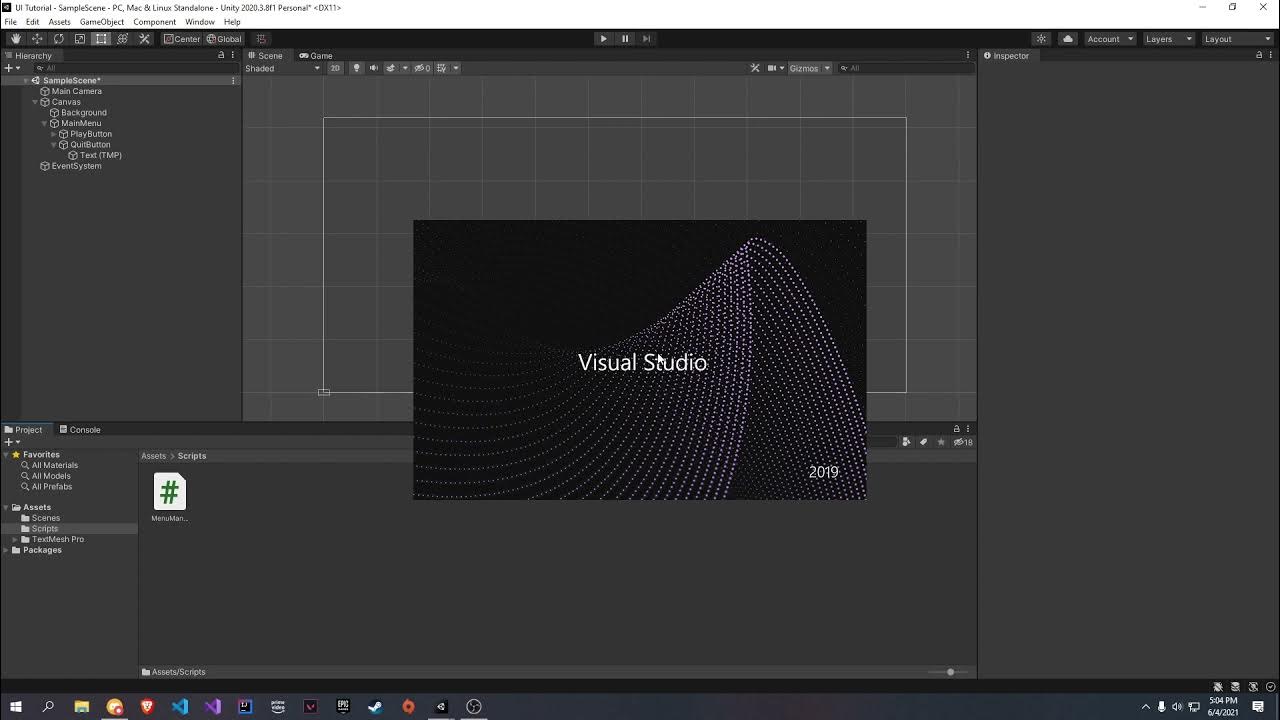Open Collab sun icon
This screenshot has width=1280, height=720.
click(1041, 39)
